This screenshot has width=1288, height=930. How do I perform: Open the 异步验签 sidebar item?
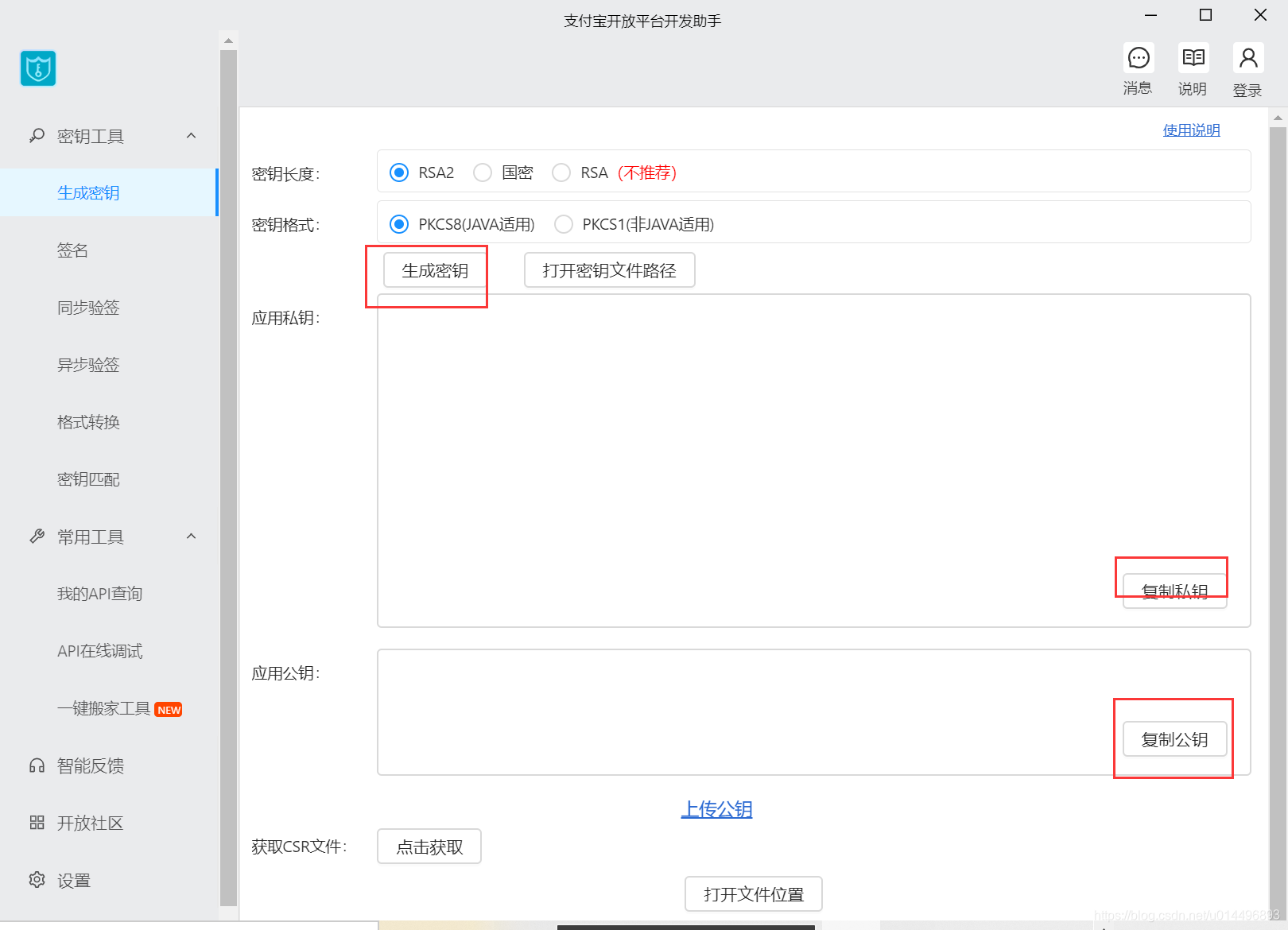coord(109,365)
